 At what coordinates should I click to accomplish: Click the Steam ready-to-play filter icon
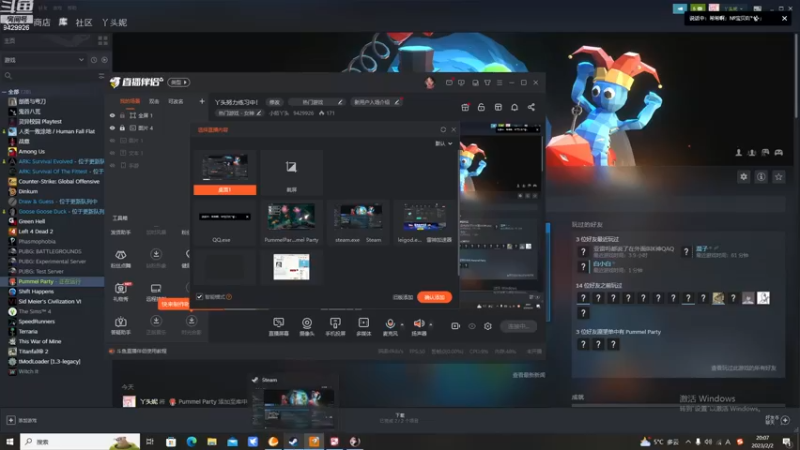click(x=104, y=60)
